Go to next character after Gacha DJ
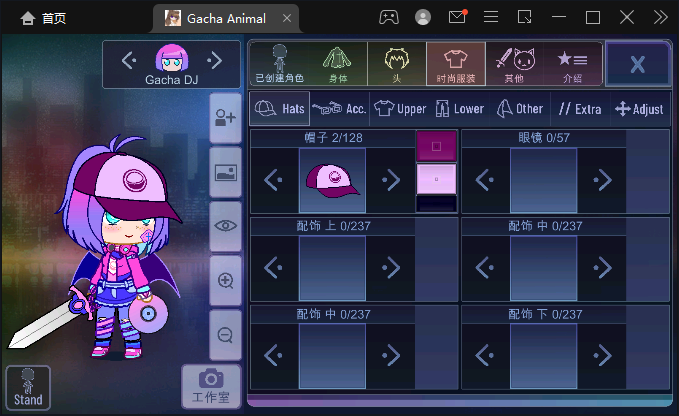The height and width of the screenshot is (416, 679). (214, 60)
